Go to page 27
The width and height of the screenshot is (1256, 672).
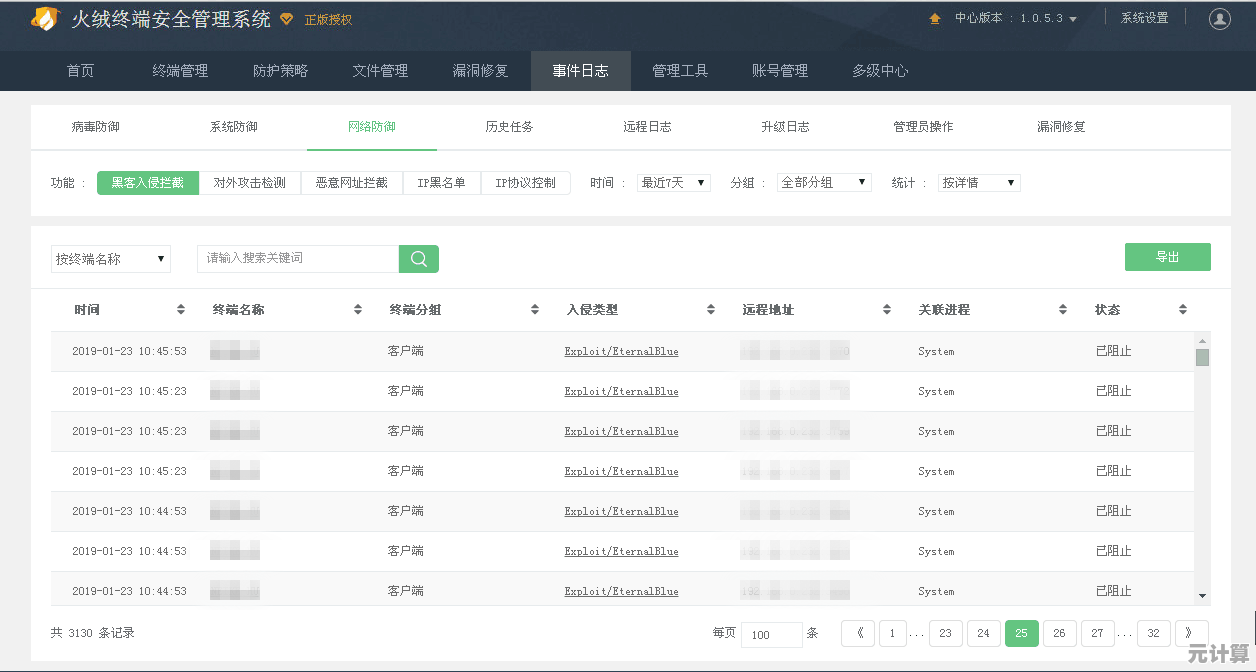click(1098, 633)
